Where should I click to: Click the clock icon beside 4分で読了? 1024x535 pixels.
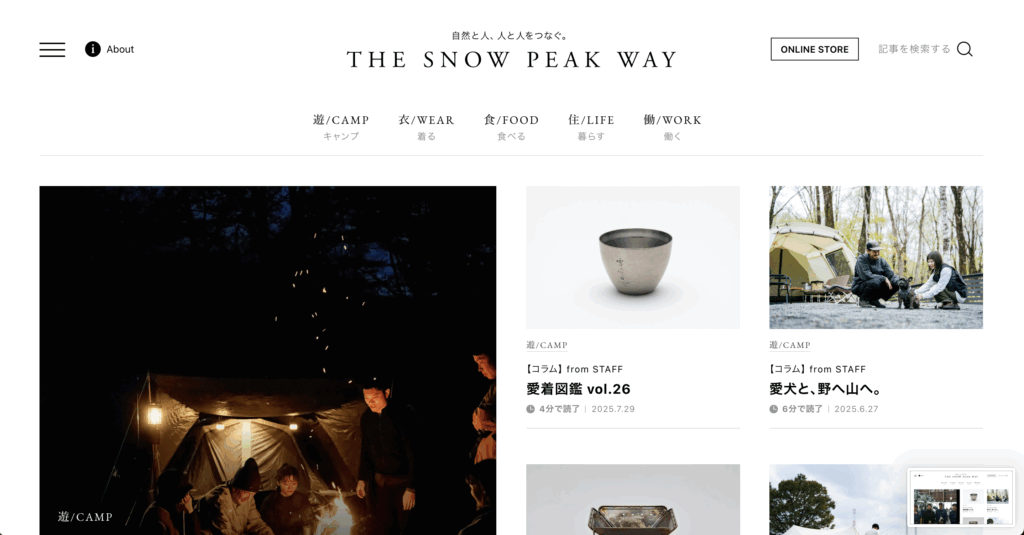click(530, 409)
